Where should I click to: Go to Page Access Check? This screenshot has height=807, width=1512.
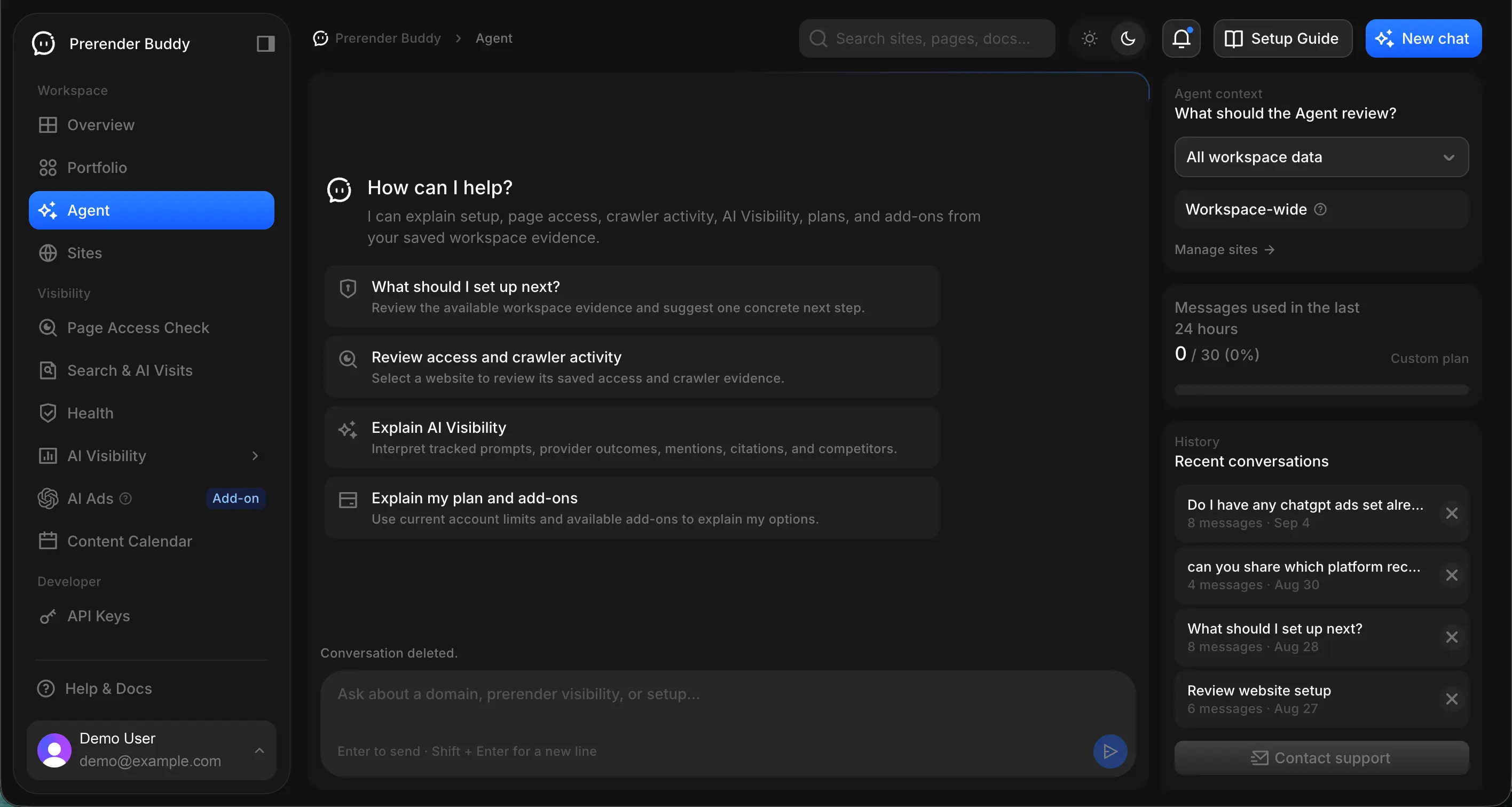point(152,328)
